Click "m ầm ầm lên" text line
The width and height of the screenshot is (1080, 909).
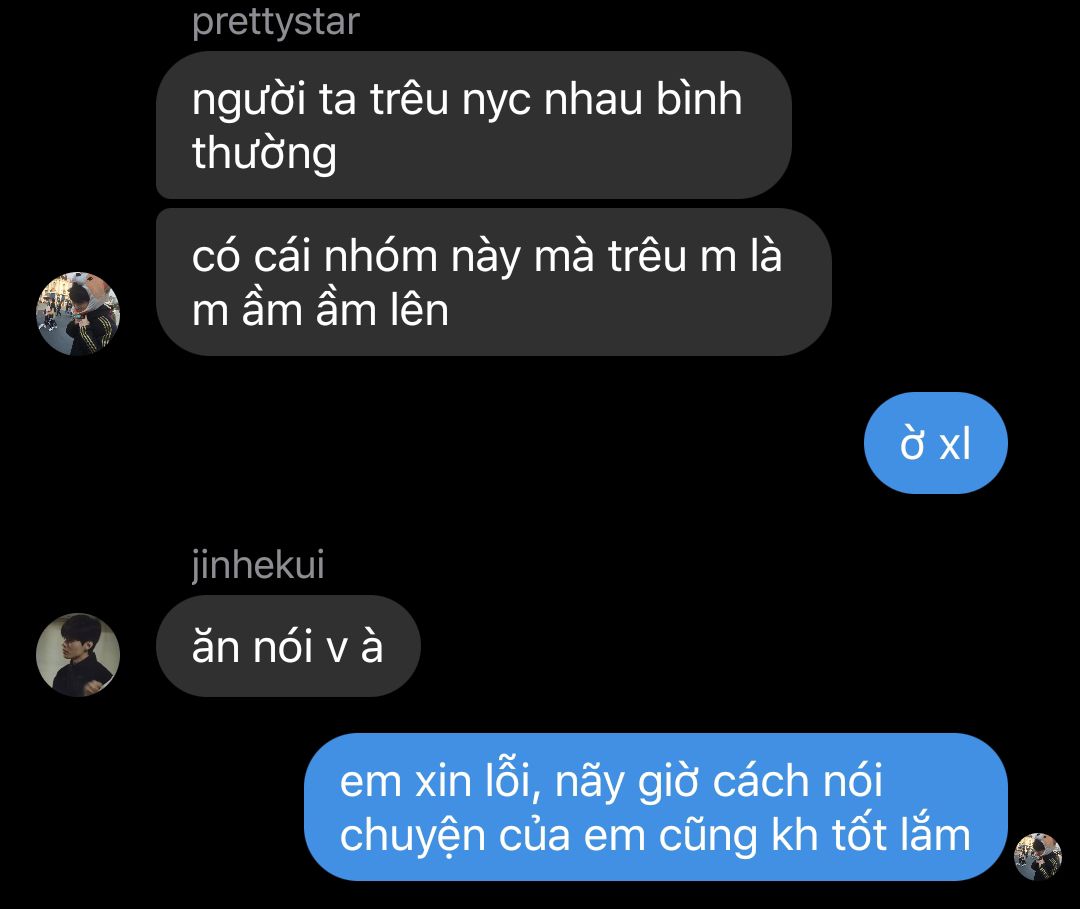point(320,311)
